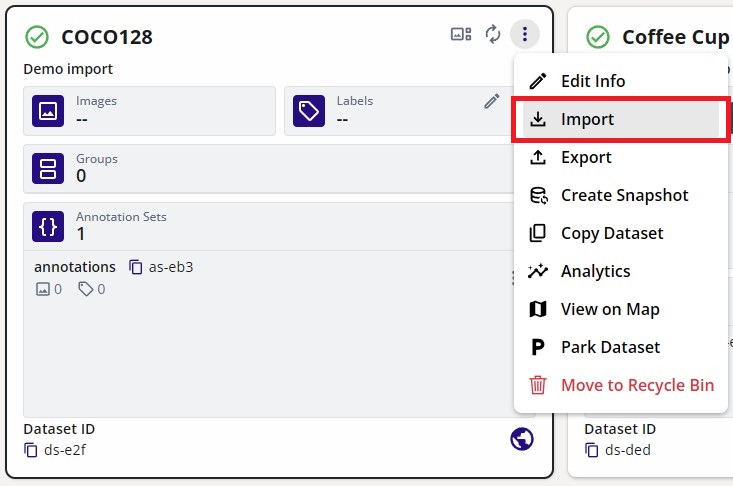This screenshot has width=733, height=486.
Task: Click the sparkline icon next to Analytics
Action: click(538, 271)
